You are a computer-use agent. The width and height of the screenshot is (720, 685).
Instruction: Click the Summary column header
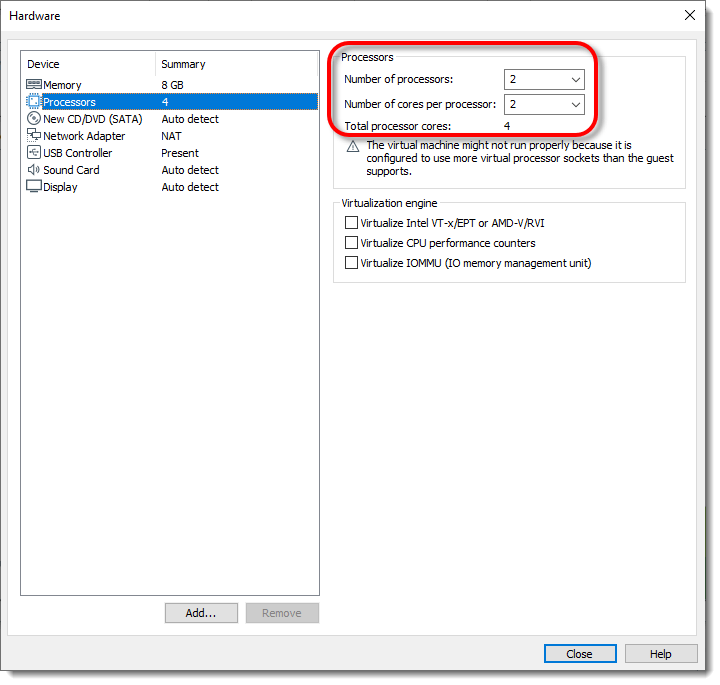(x=183, y=64)
